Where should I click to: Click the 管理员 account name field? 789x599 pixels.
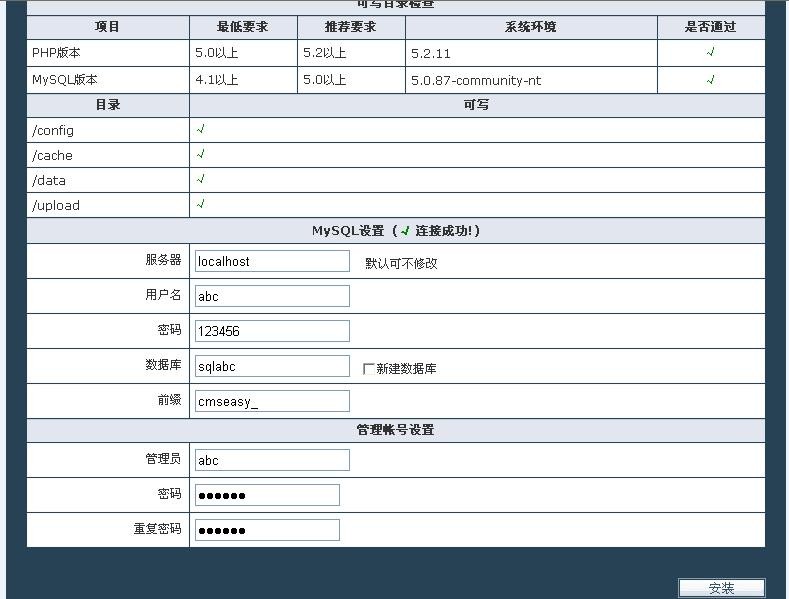(272, 460)
